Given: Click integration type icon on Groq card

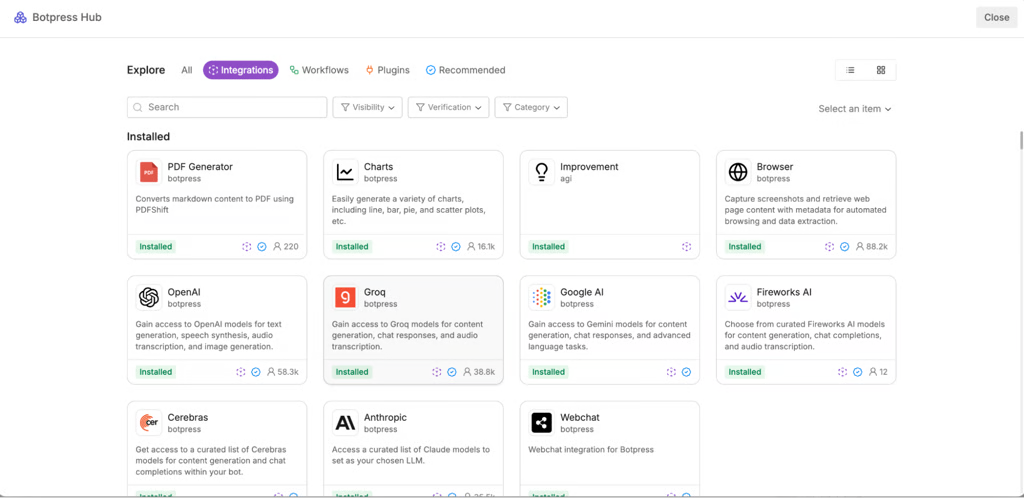Looking at the screenshot, I should [x=437, y=372].
